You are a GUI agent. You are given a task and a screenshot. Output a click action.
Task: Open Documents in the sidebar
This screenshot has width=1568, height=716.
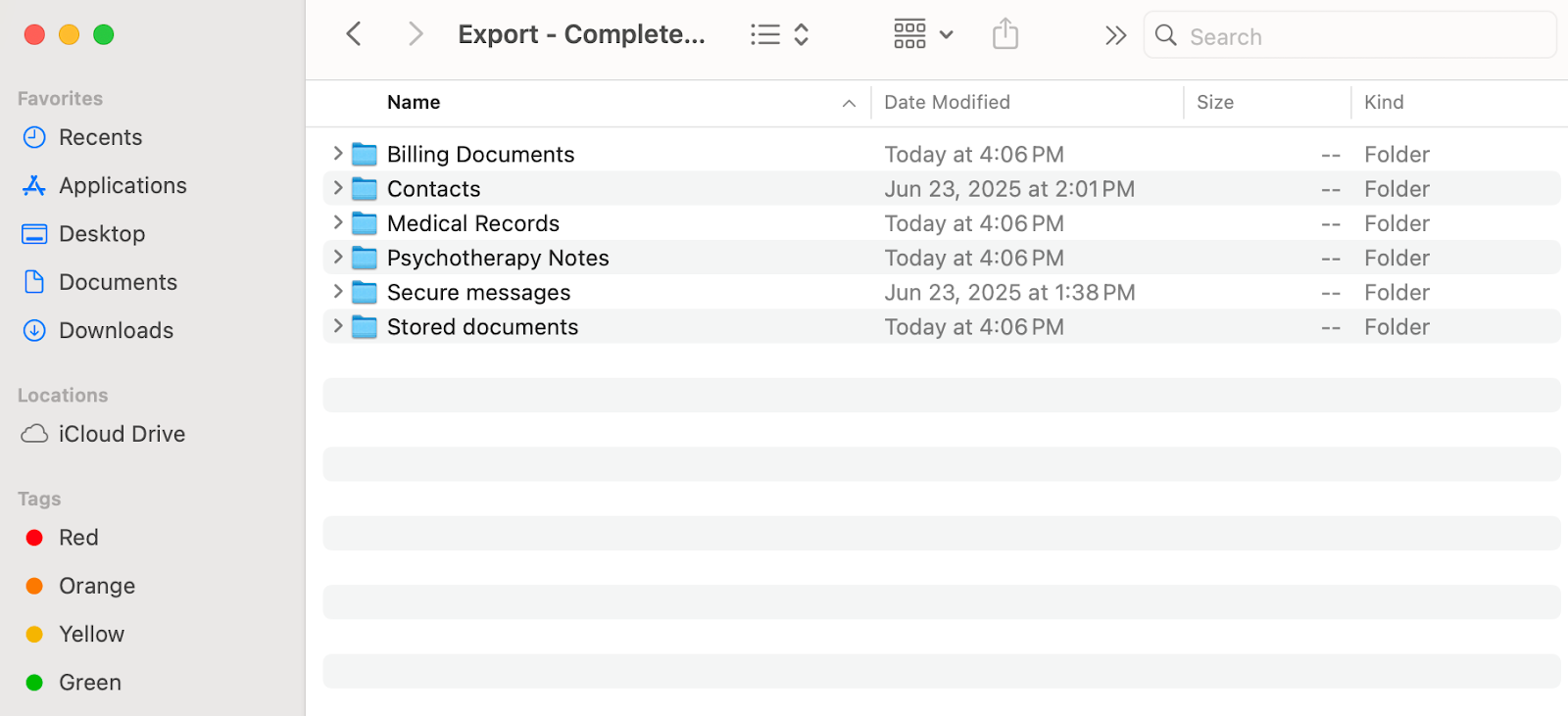tap(118, 282)
